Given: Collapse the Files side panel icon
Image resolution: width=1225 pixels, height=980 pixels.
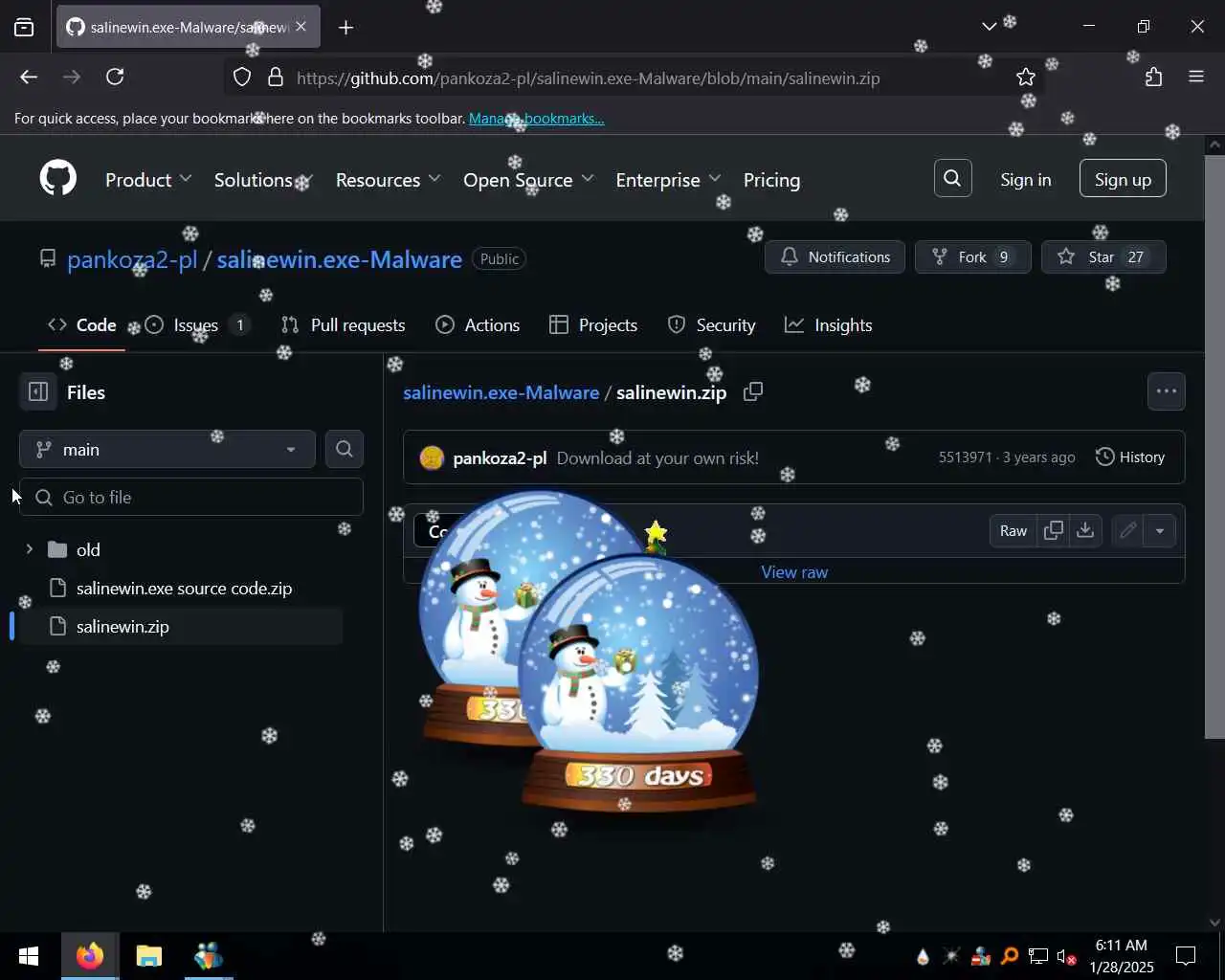Looking at the screenshot, I should click(x=38, y=391).
